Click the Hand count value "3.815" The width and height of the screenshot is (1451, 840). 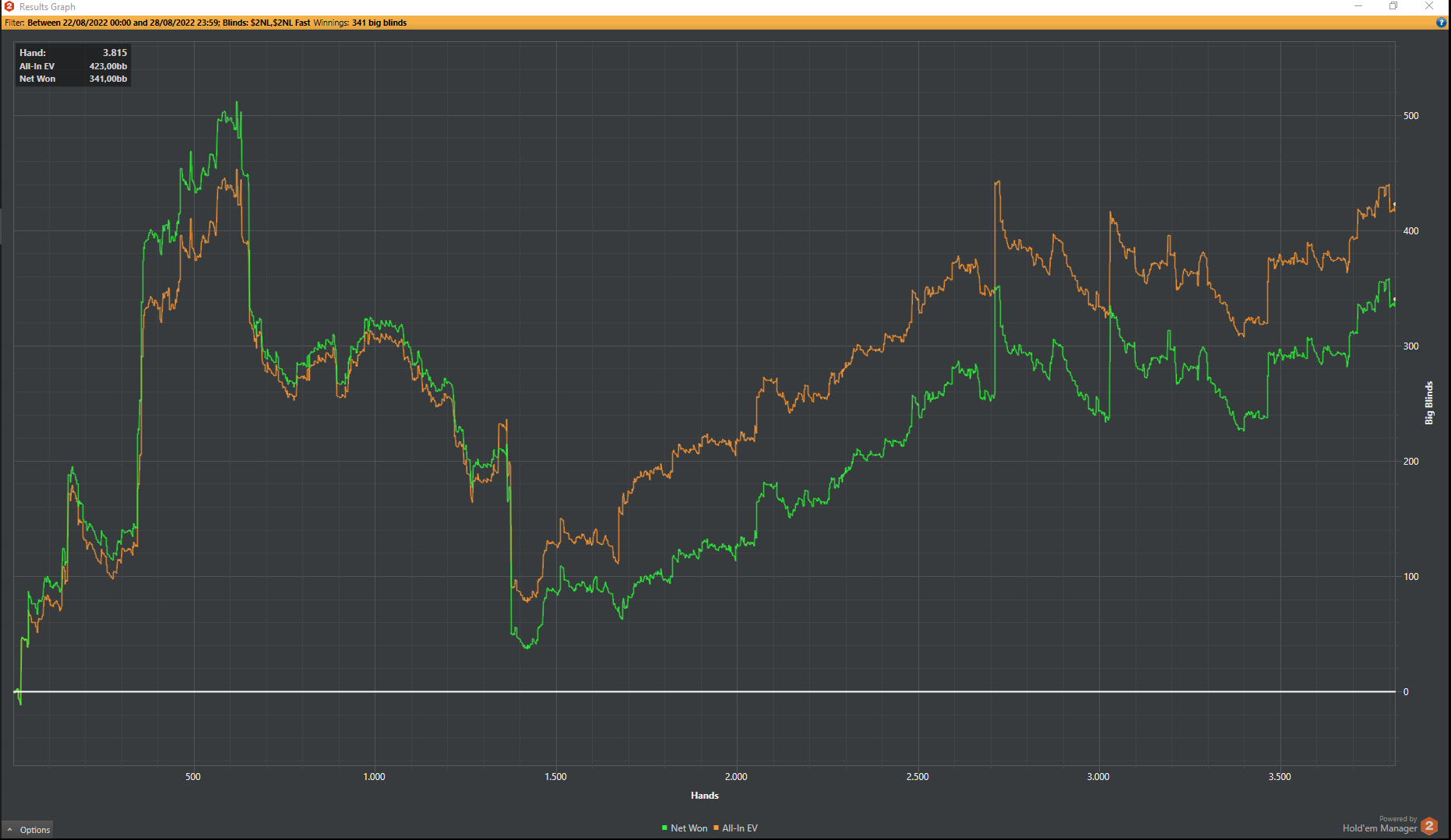tap(114, 53)
